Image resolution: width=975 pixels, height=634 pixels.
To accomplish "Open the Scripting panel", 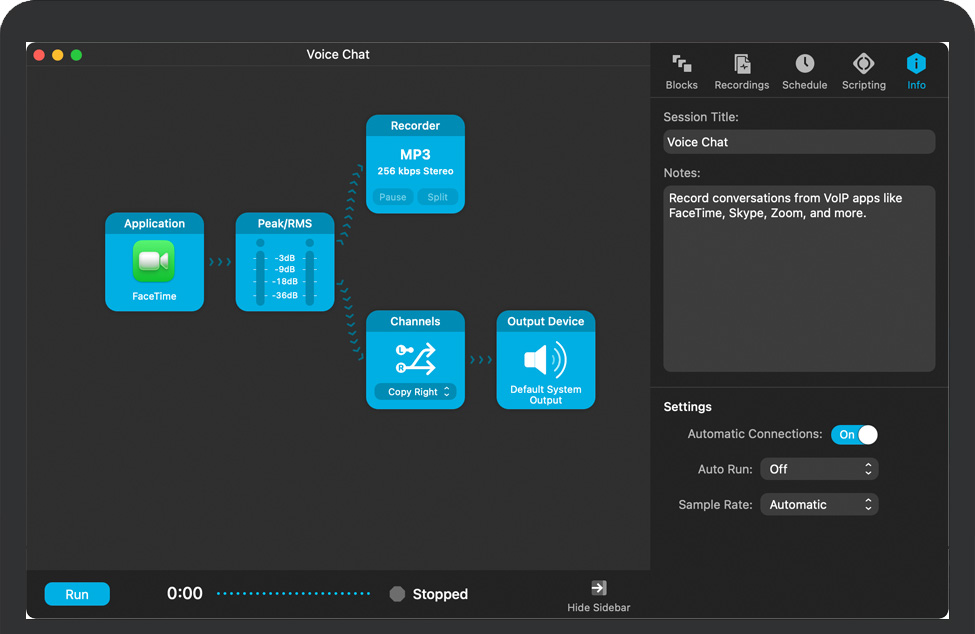I will tap(864, 72).
